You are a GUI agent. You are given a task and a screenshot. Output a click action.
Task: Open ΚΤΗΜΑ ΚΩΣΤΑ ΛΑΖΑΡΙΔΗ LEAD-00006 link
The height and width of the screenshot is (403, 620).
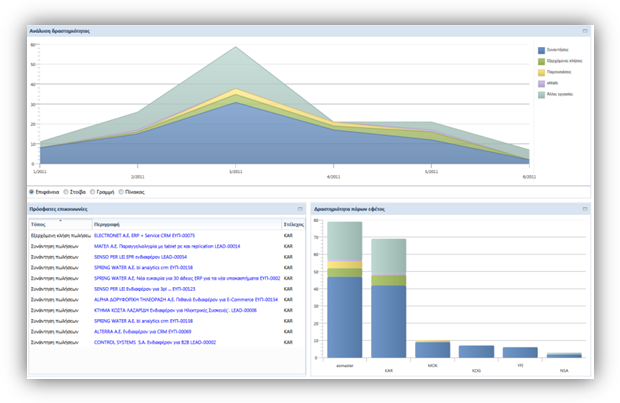(175, 310)
